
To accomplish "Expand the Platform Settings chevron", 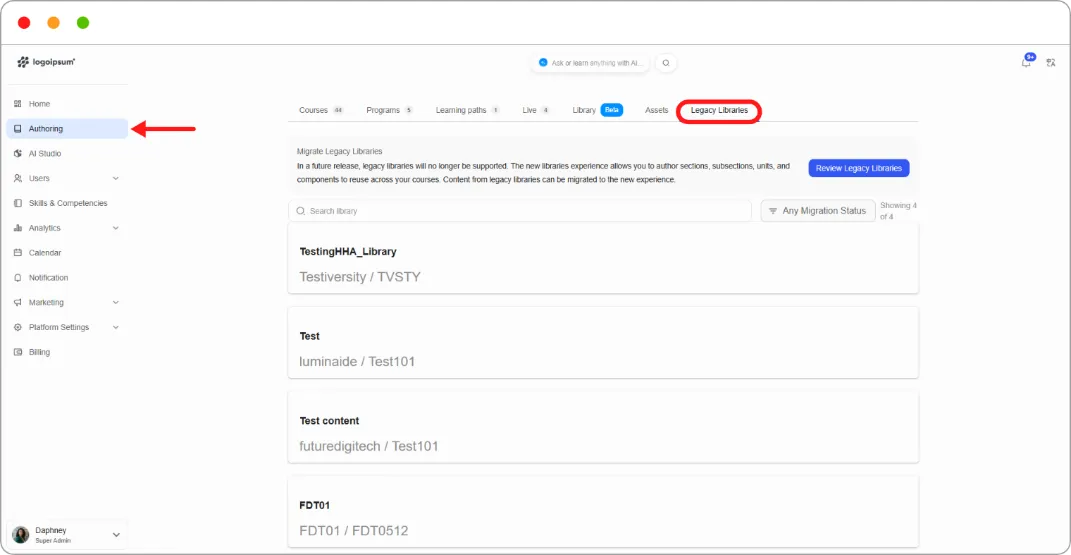I will [x=115, y=327].
